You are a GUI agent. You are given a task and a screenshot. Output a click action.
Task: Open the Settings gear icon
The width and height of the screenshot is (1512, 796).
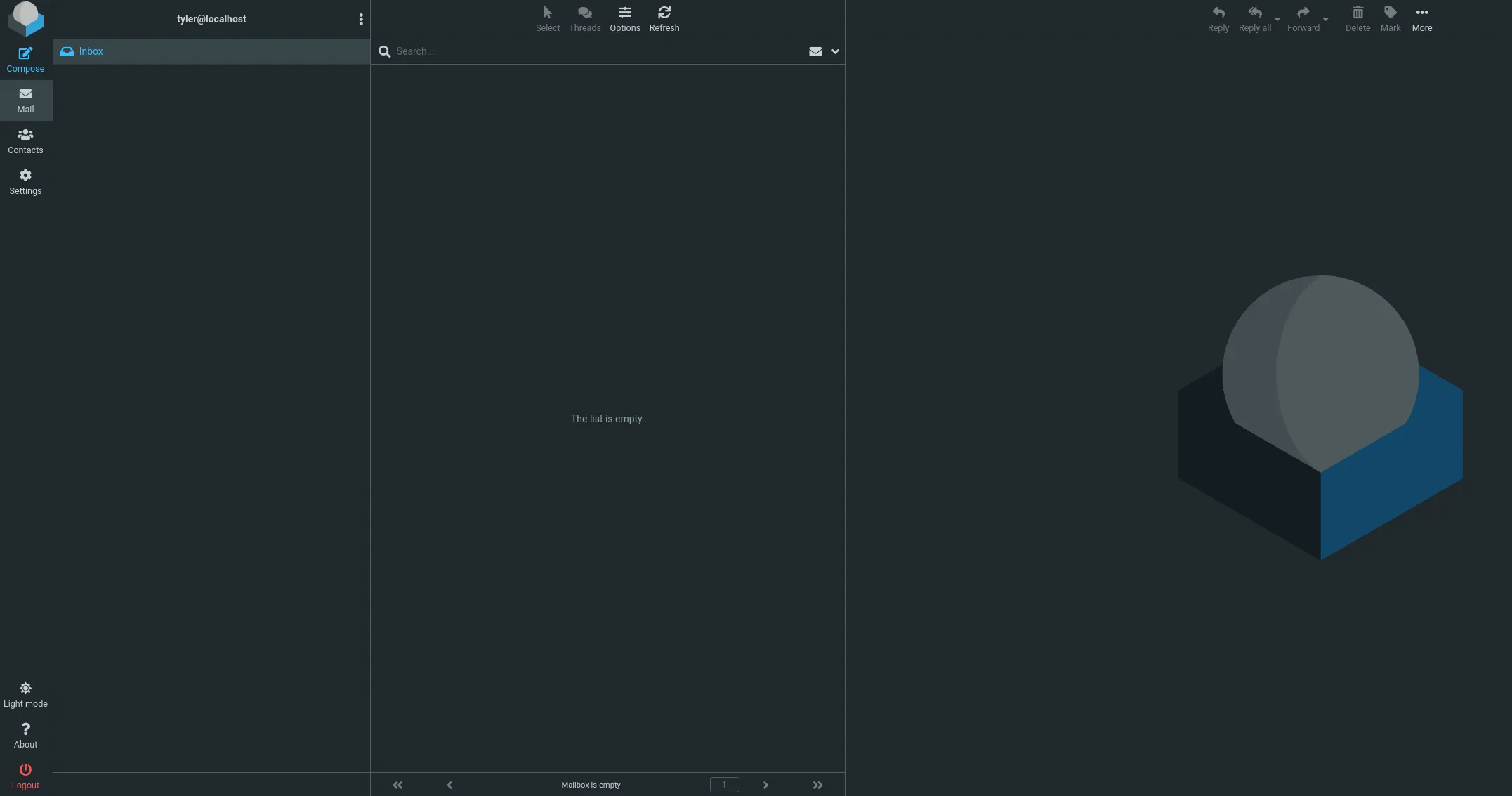25,181
